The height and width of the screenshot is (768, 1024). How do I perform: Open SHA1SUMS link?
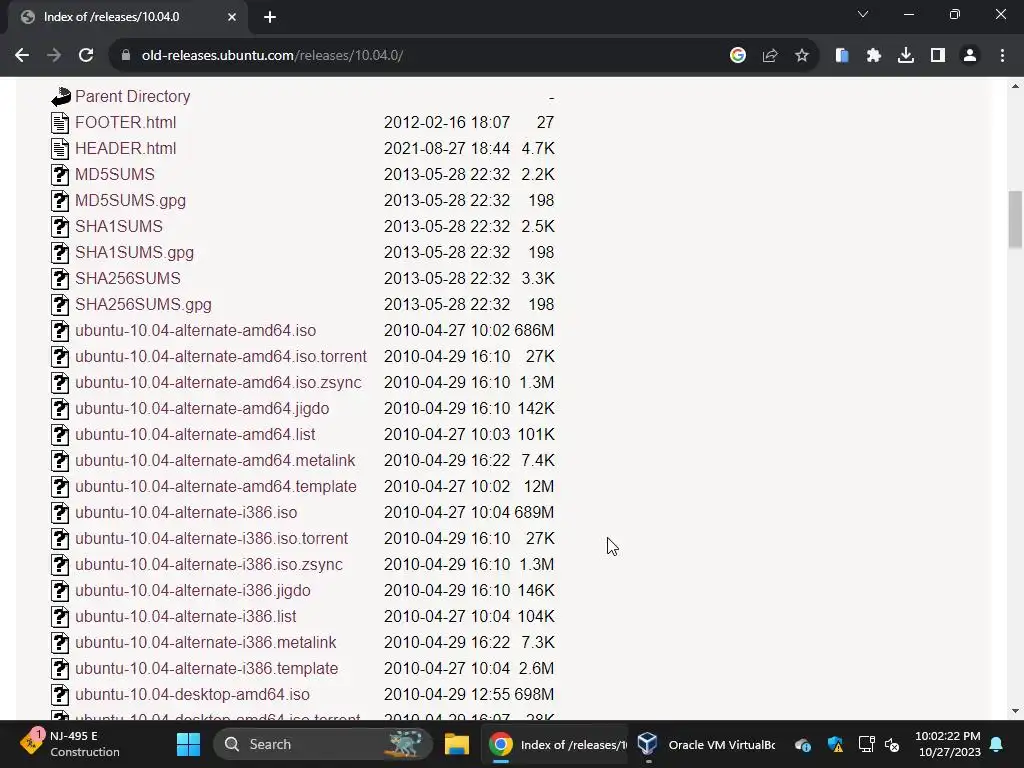pos(119,227)
